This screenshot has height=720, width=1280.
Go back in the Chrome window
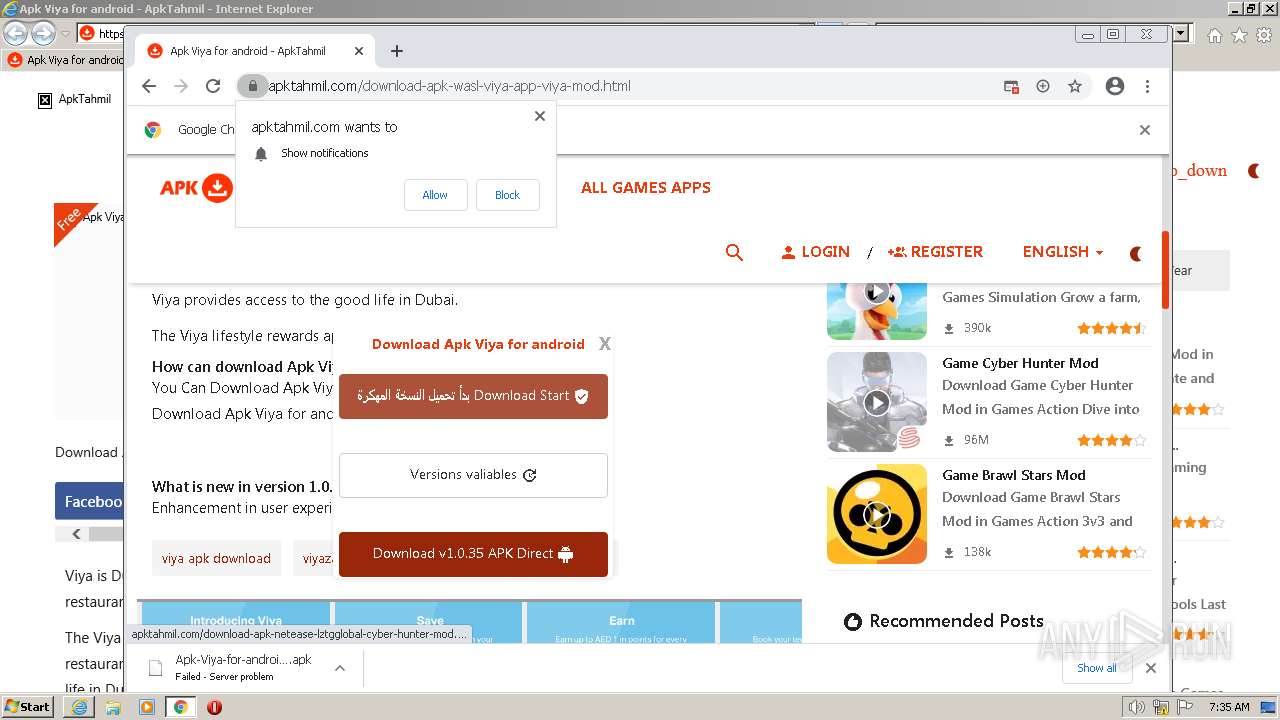tap(149, 86)
